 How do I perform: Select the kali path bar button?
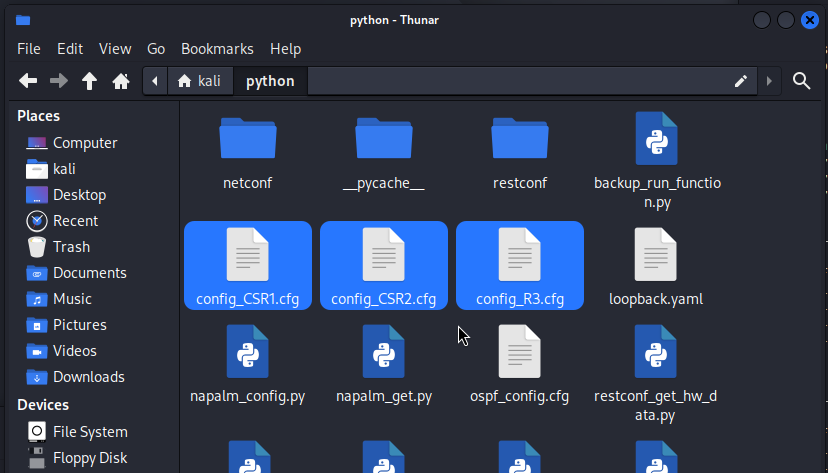point(200,81)
